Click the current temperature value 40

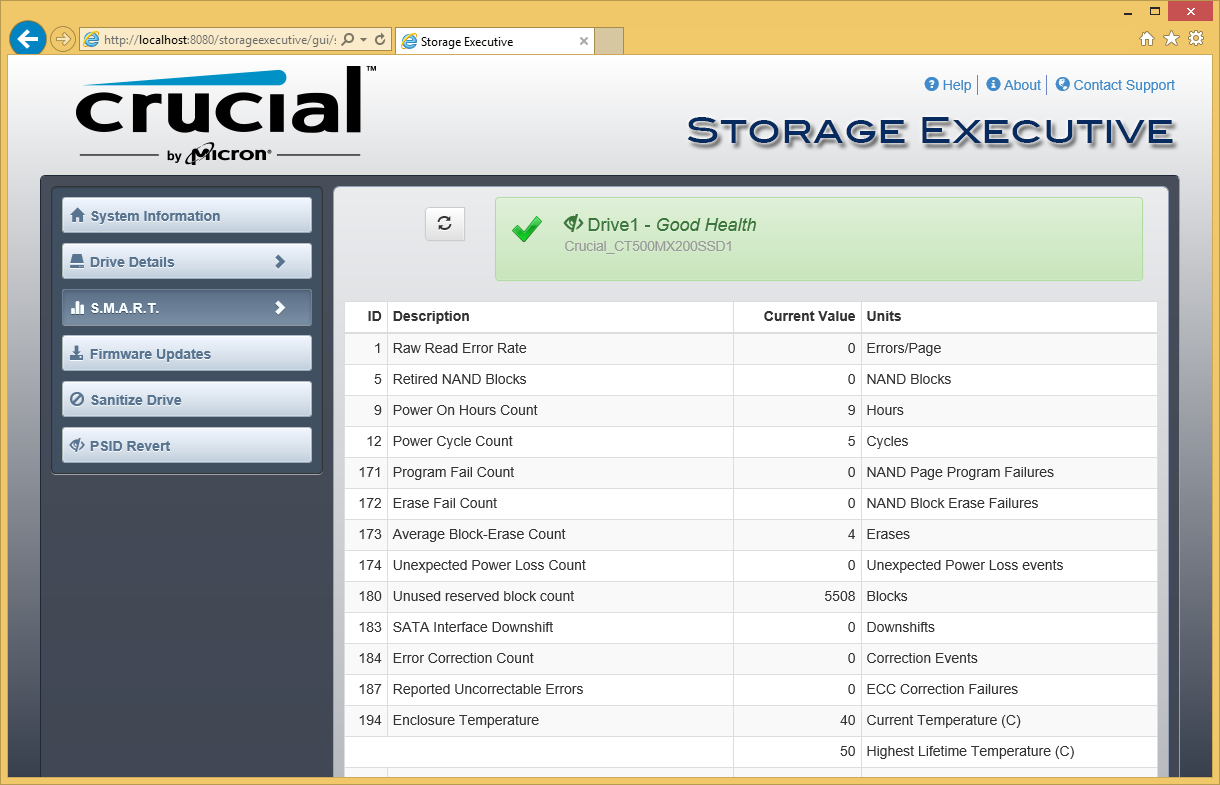(x=848, y=720)
